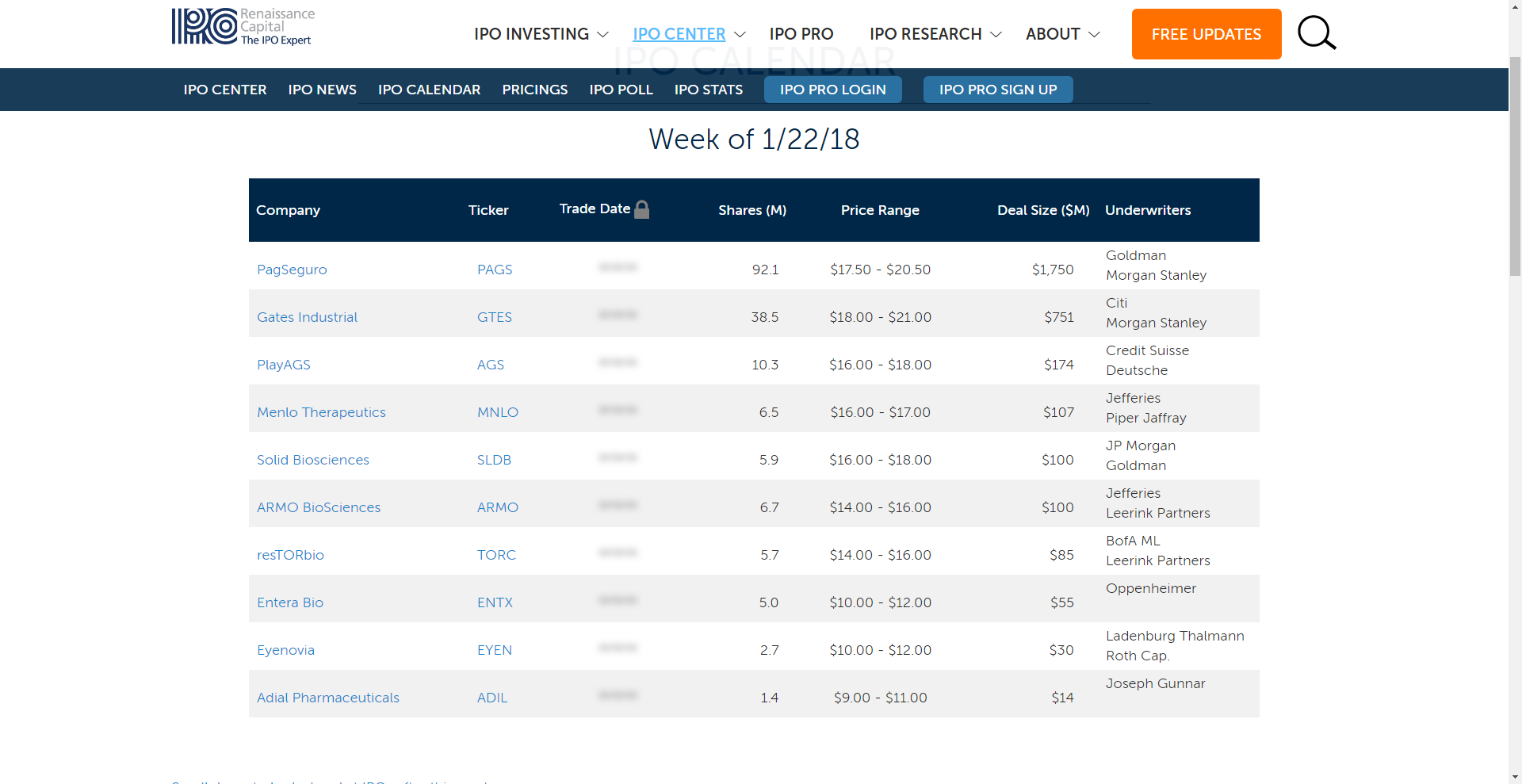
Task: Click the IPO PRO LOGIN button
Action: point(832,90)
